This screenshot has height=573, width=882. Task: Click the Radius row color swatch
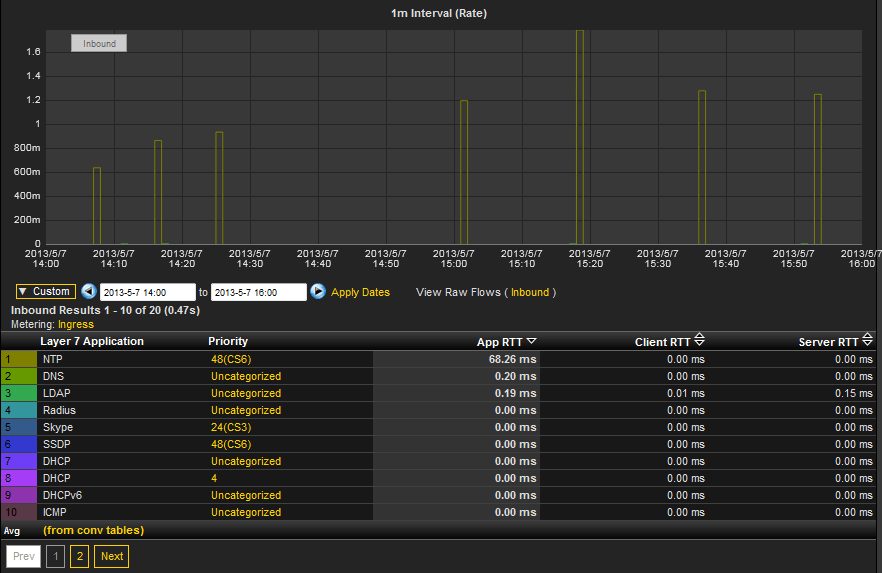click(19, 410)
